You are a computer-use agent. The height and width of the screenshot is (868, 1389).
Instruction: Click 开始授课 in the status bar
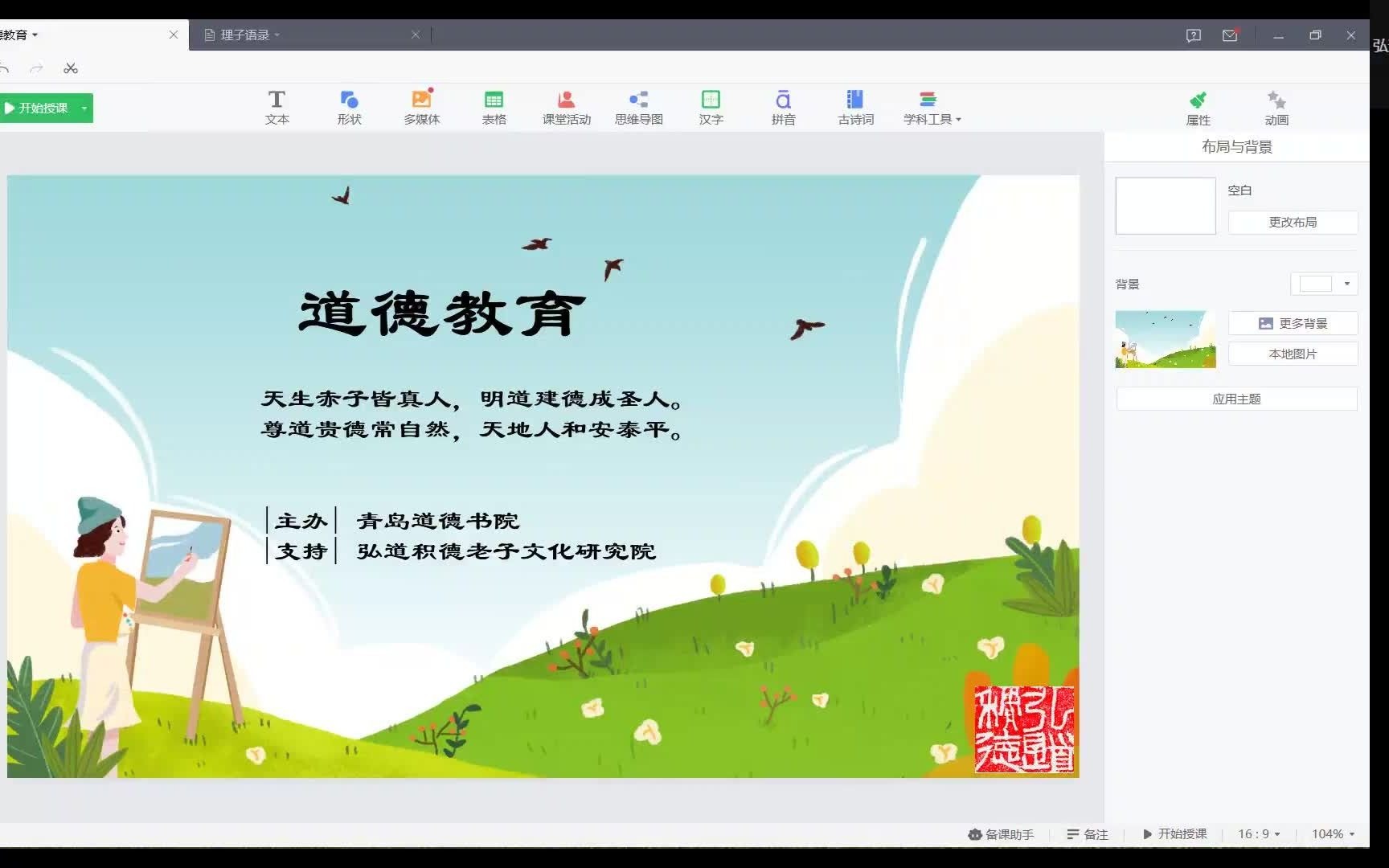[x=1174, y=834]
